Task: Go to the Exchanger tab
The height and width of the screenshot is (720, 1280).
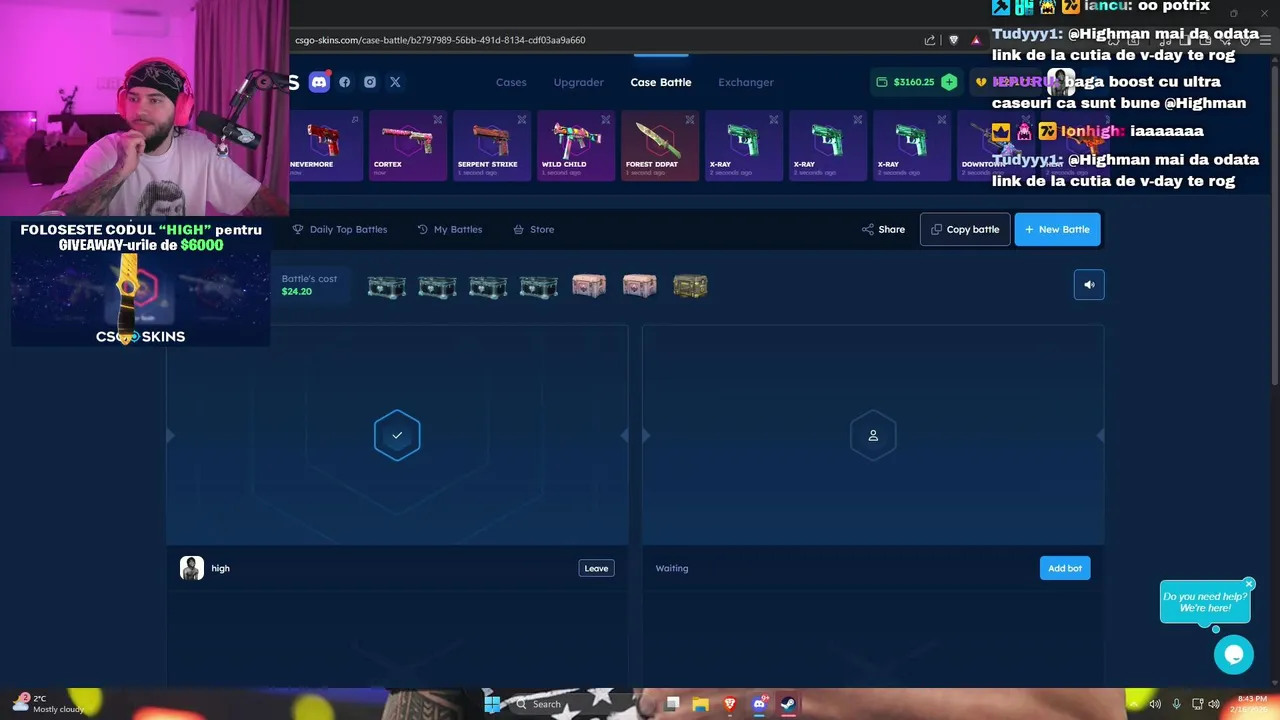Action: point(746,82)
